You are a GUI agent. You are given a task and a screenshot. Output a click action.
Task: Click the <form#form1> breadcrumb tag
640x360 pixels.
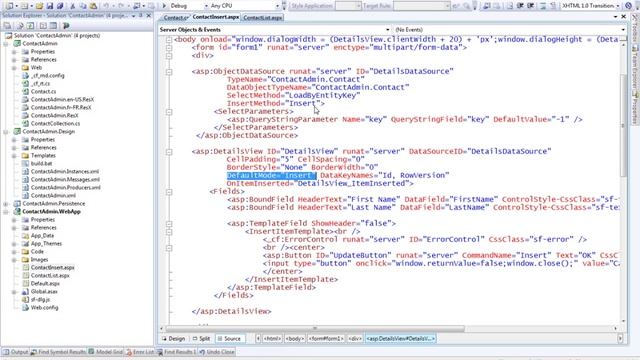[x=326, y=339]
